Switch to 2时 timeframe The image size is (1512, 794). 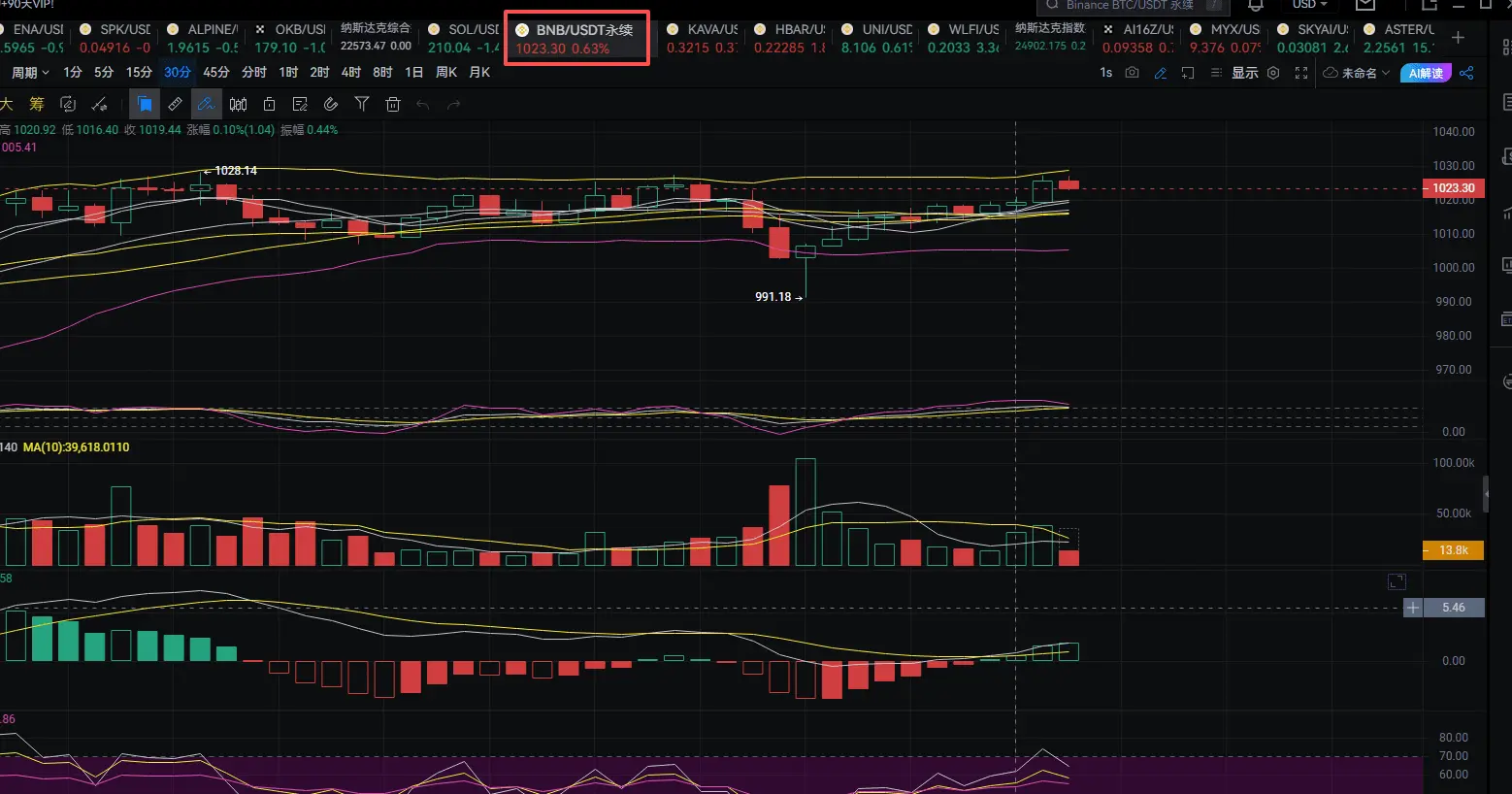[319, 73]
